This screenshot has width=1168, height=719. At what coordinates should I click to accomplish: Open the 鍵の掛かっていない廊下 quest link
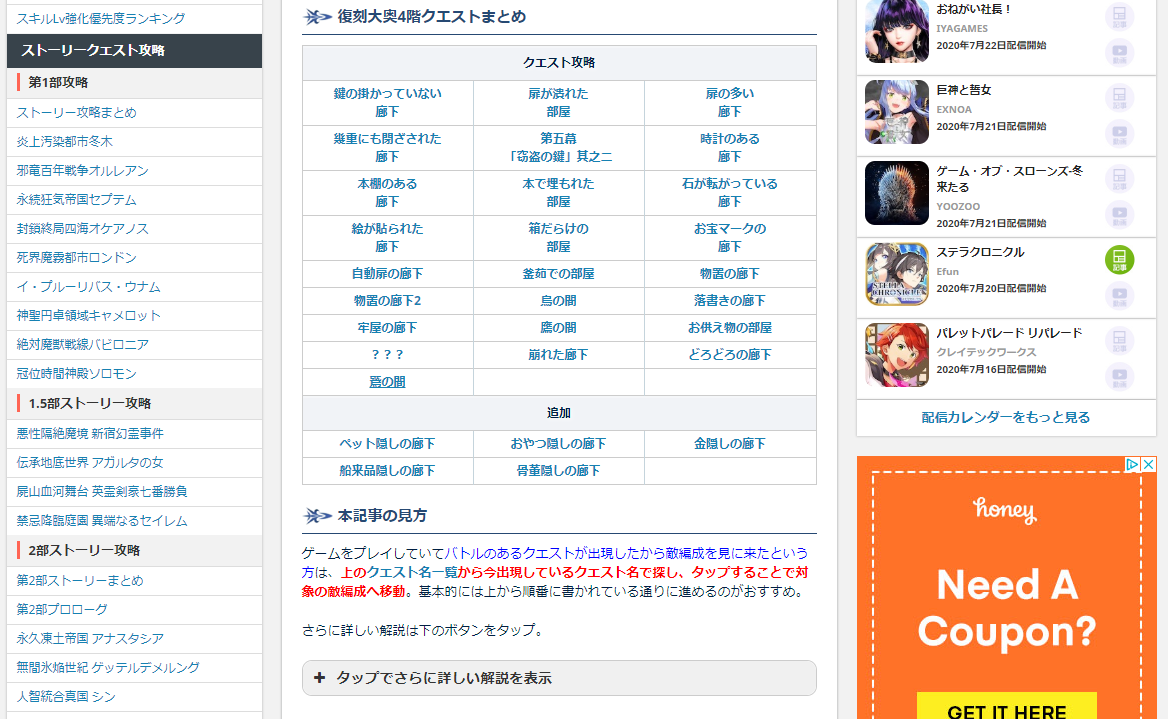pyautogui.click(x=387, y=103)
